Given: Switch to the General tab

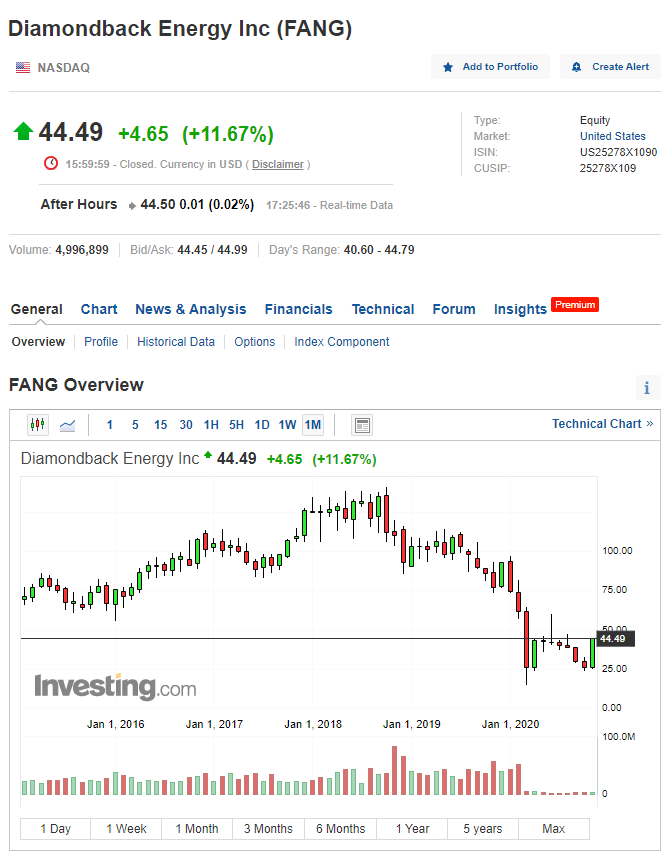Looking at the screenshot, I should pyautogui.click(x=36, y=309).
